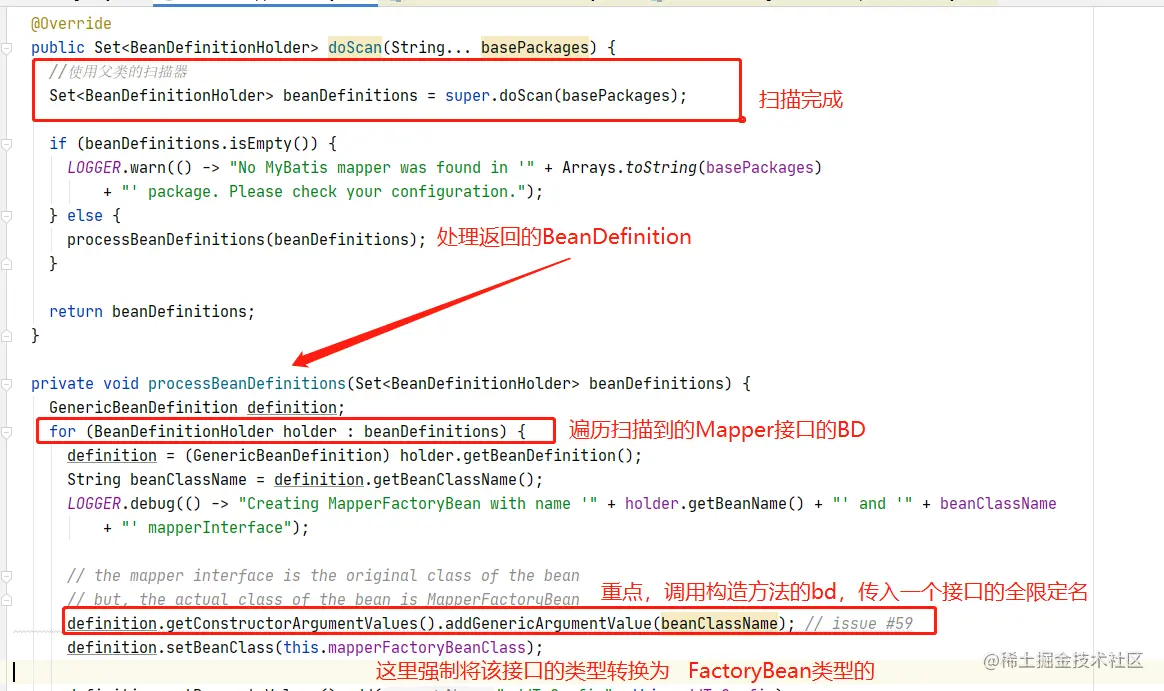Click the setBeanClass method call

click(x=220, y=647)
